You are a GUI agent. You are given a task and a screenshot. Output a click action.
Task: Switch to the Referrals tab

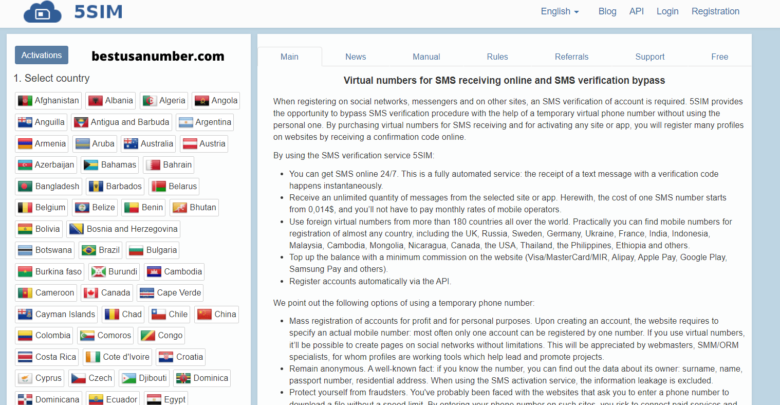(572, 57)
